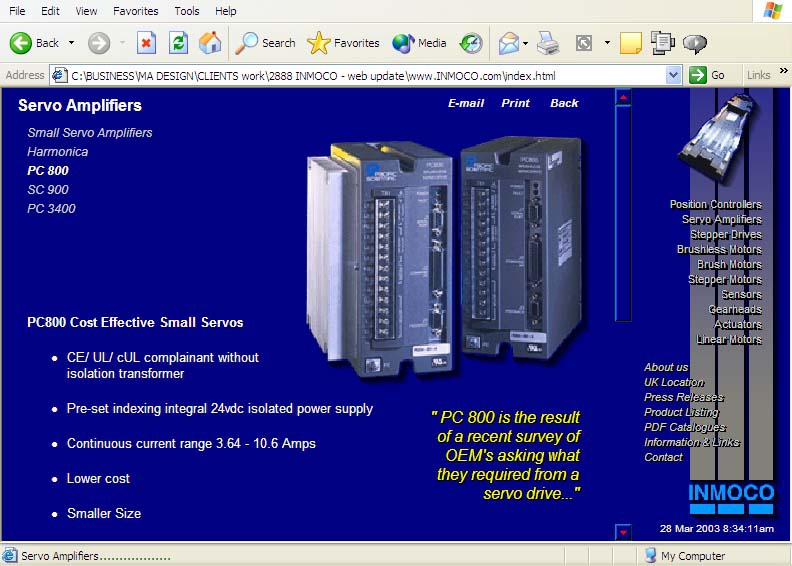Click the grayed Forward arrow button
This screenshot has height=566, width=792.
[99, 43]
